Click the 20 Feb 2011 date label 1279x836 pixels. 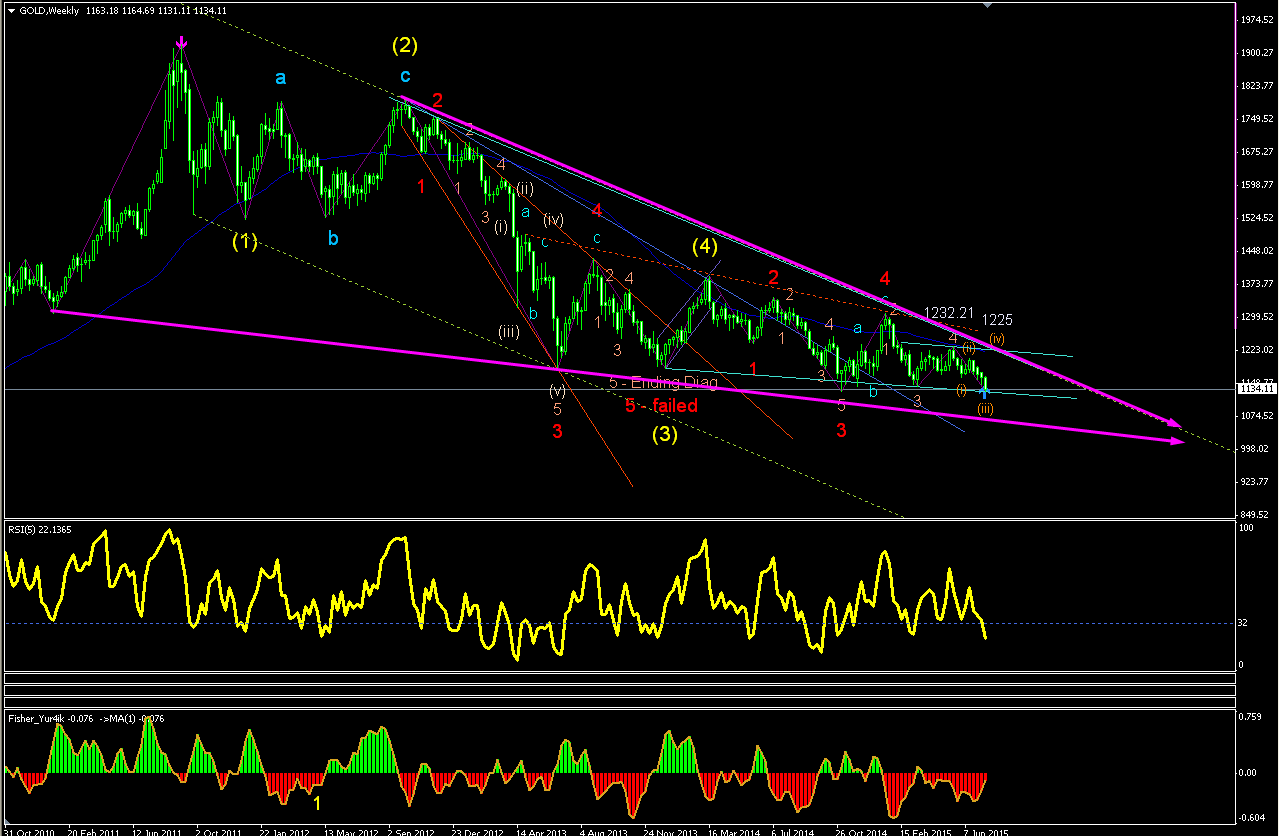[94, 831]
